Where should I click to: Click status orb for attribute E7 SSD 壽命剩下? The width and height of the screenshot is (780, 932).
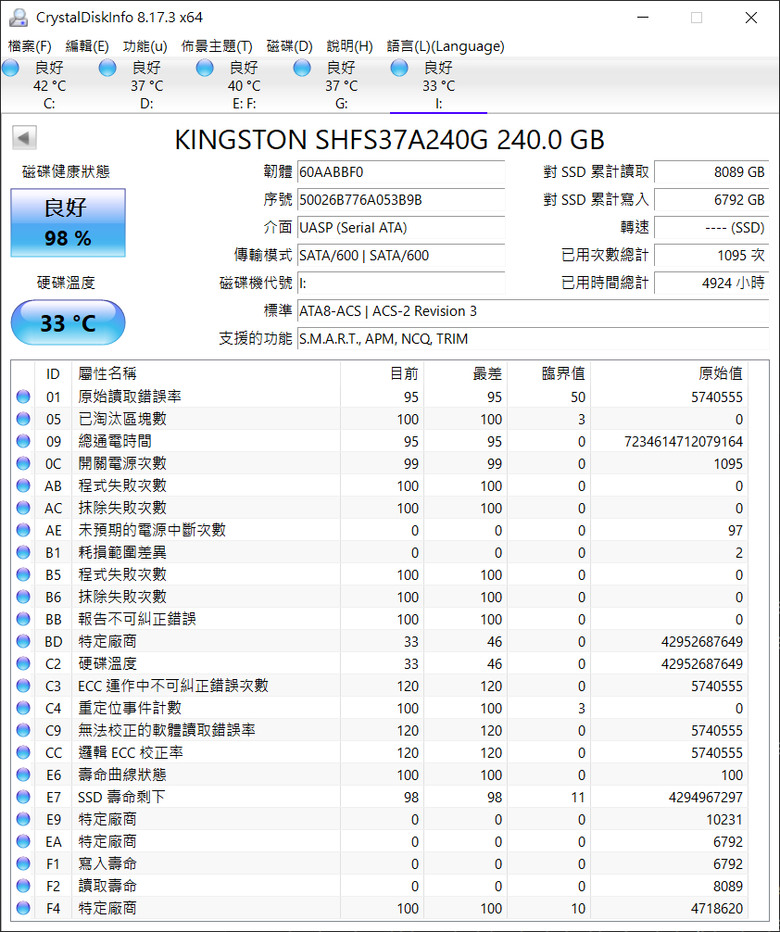[23, 796]
